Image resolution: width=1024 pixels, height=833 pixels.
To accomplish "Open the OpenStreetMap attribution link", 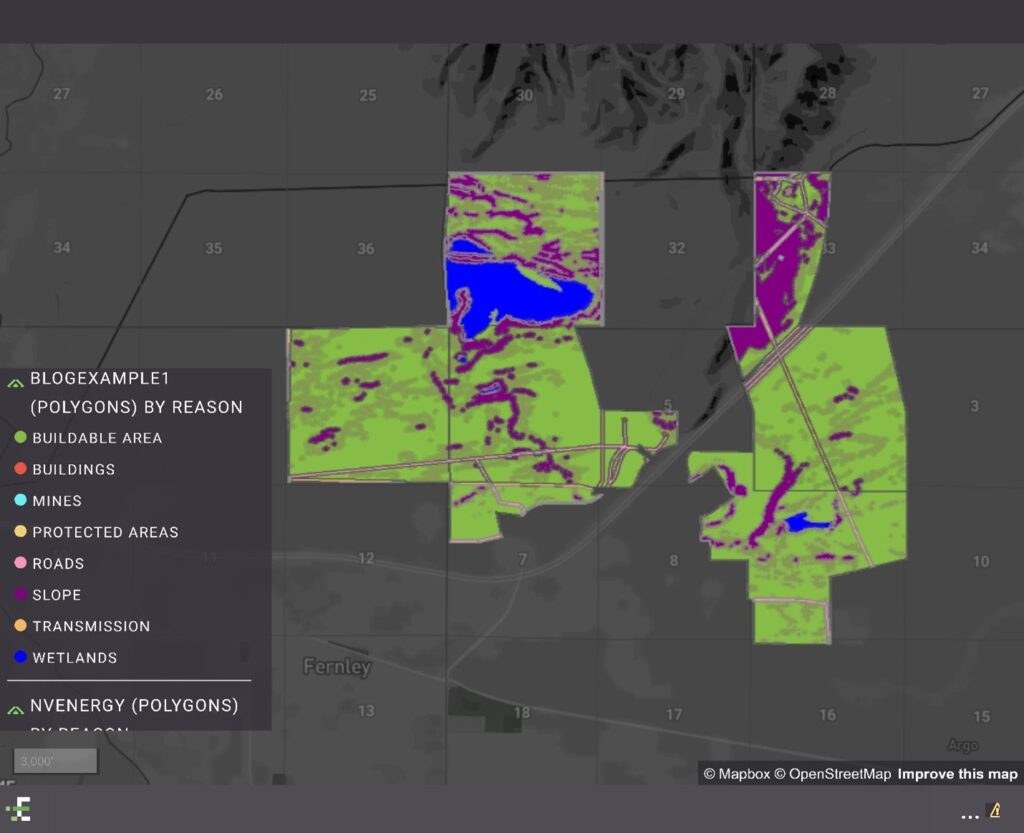I will (831, 774).
